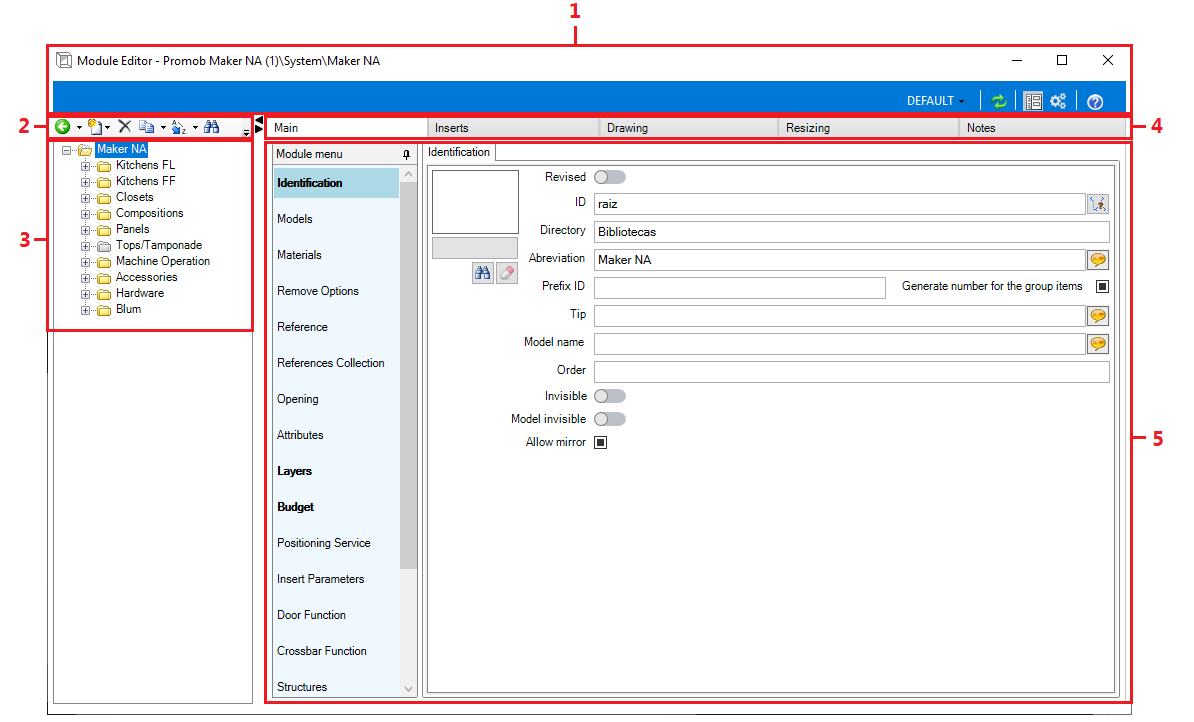Open the dropdown arrow beside copy icon

[163, 127]
